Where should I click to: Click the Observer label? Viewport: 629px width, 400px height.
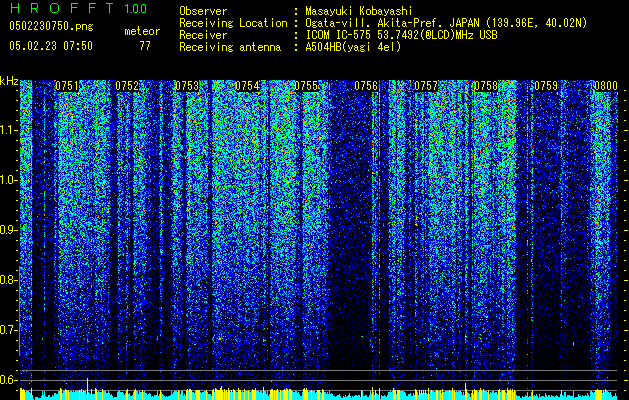pyautogui.click(x=203, y=11)
